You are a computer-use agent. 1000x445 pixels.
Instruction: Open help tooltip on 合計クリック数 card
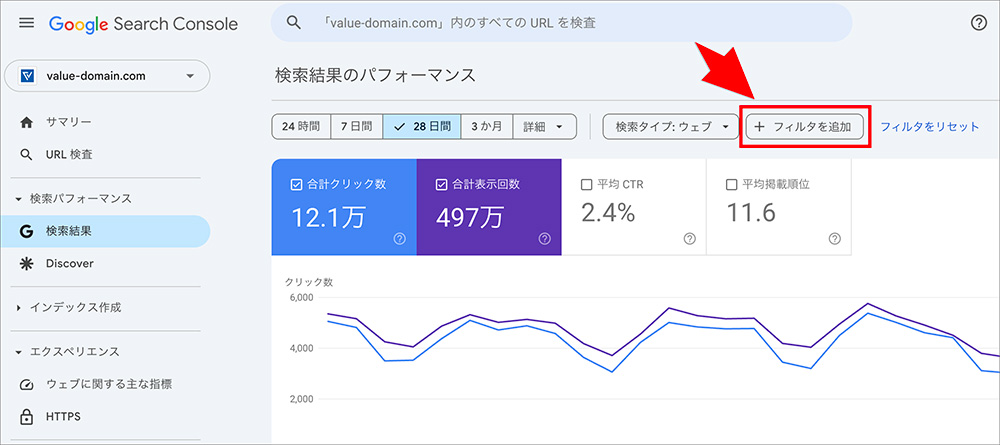tap(399, 238)
